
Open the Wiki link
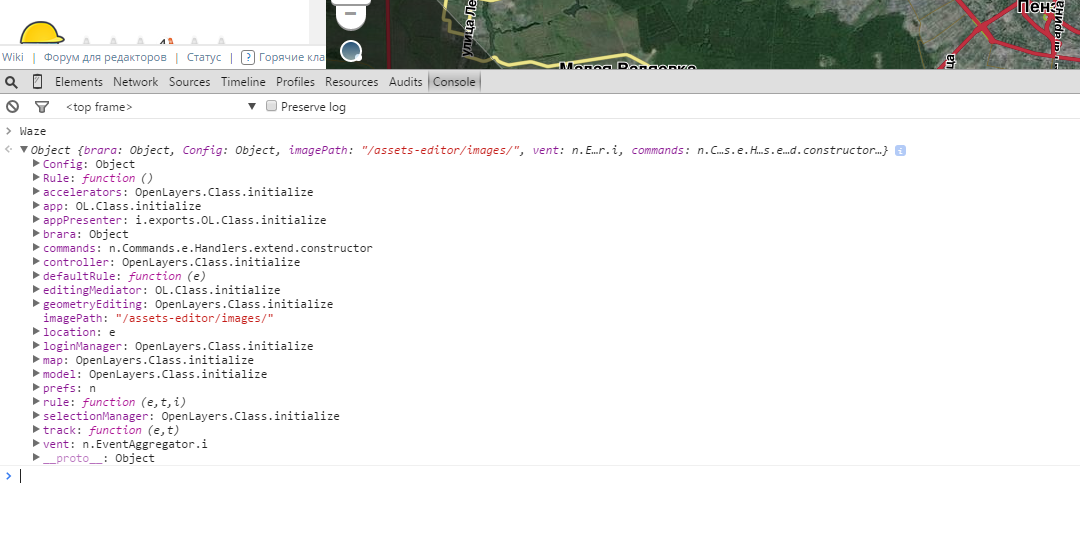(x=12, y=57)
